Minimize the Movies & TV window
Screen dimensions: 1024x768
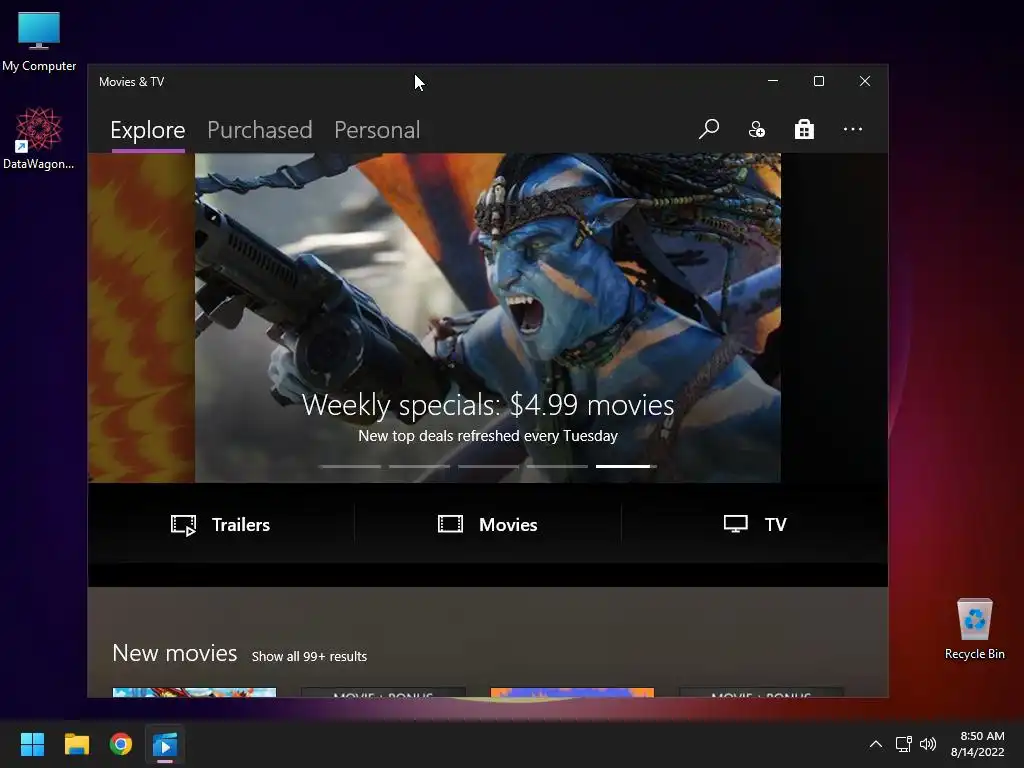click(773, 81)
